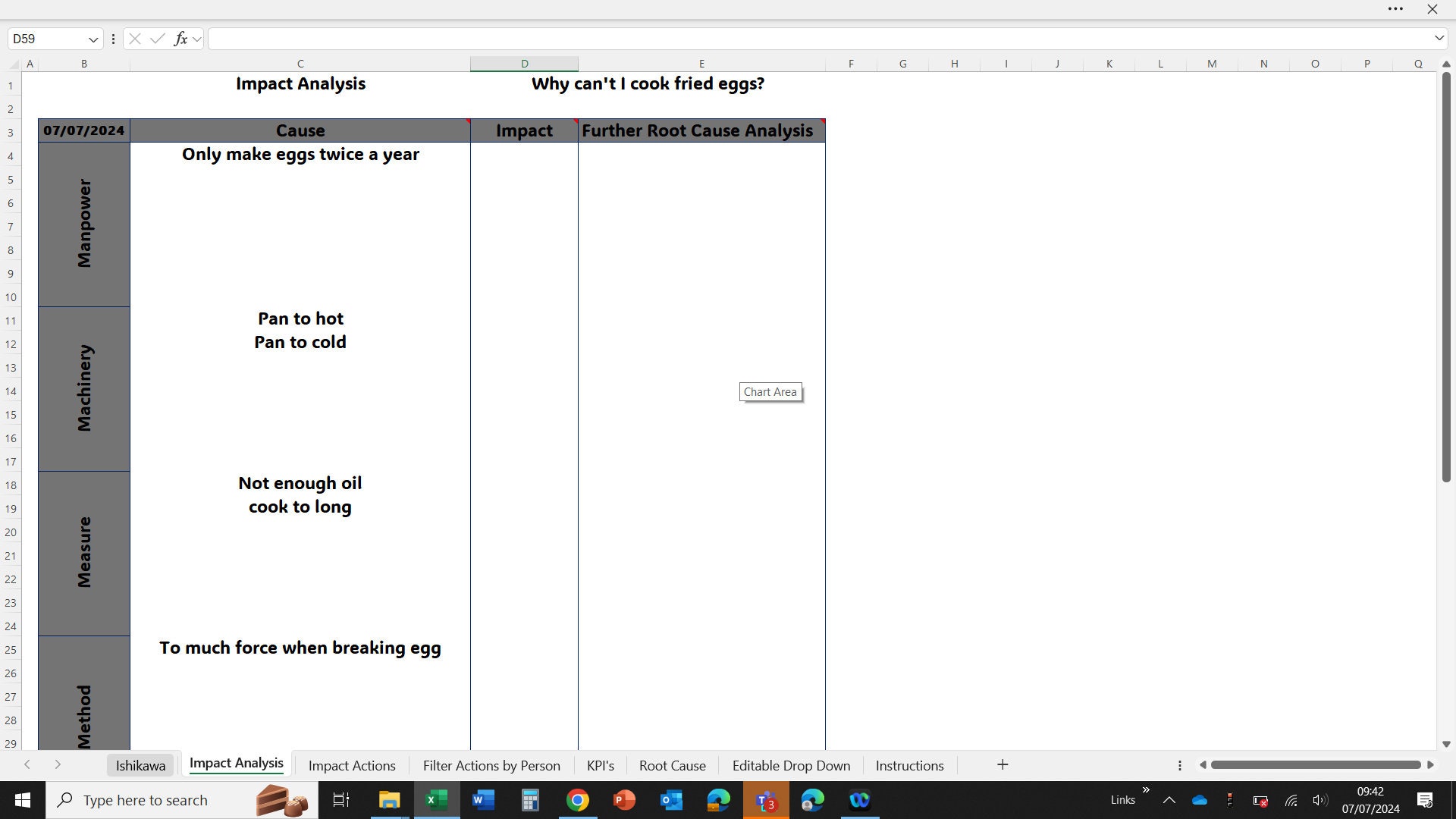Open OneDrive from the system tray
1456x819 pixels.
(1198, 800)
